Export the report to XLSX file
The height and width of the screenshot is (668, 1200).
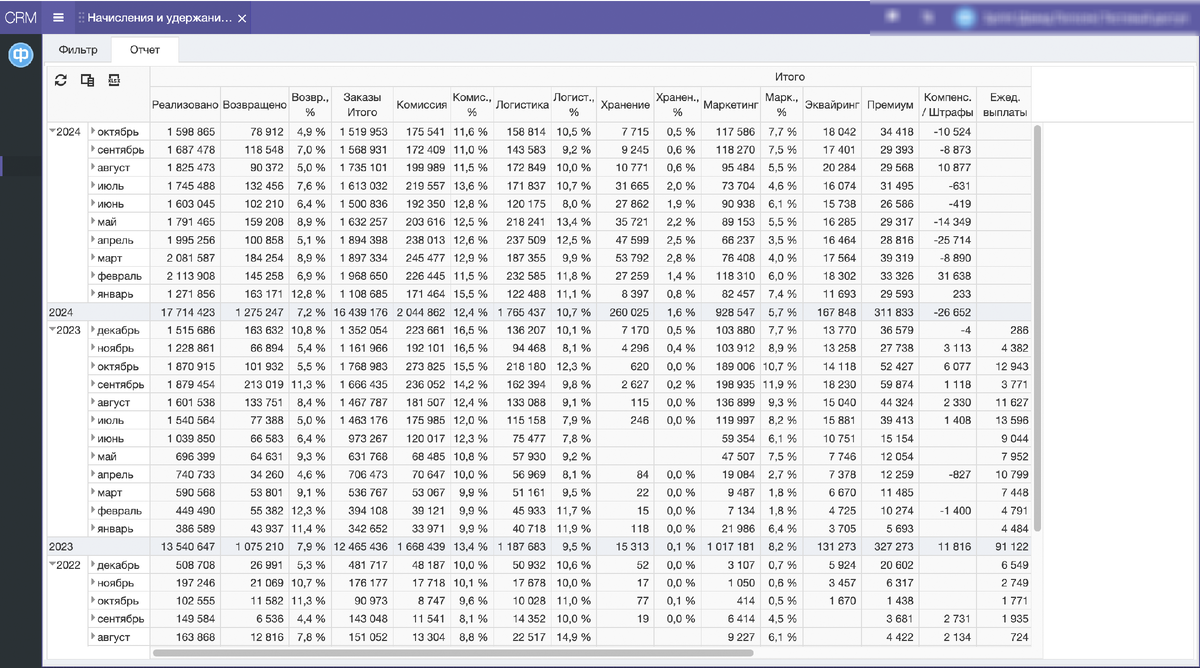click(x=113, y=80)
